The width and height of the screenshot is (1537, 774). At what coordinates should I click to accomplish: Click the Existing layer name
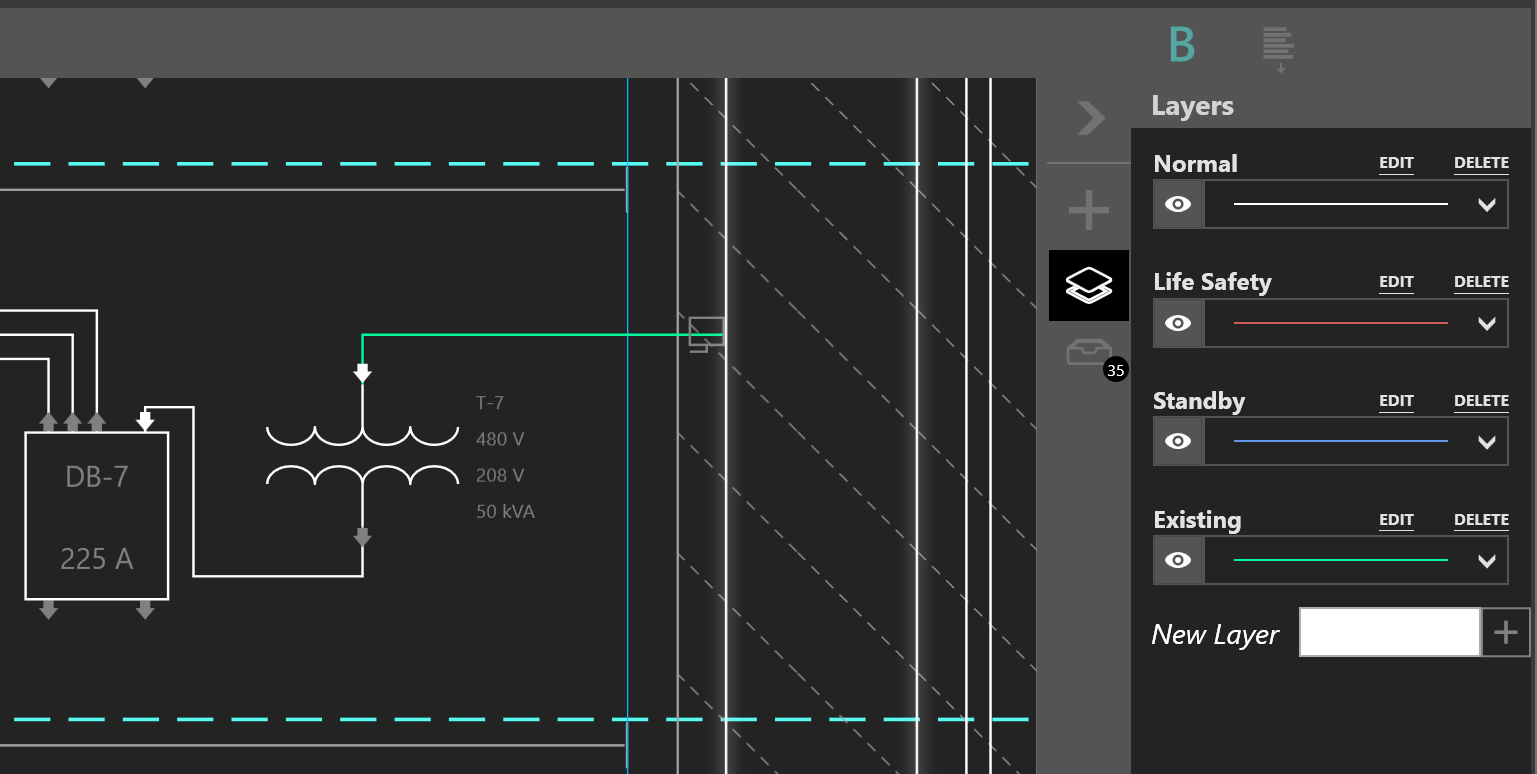pos(1197,520)
